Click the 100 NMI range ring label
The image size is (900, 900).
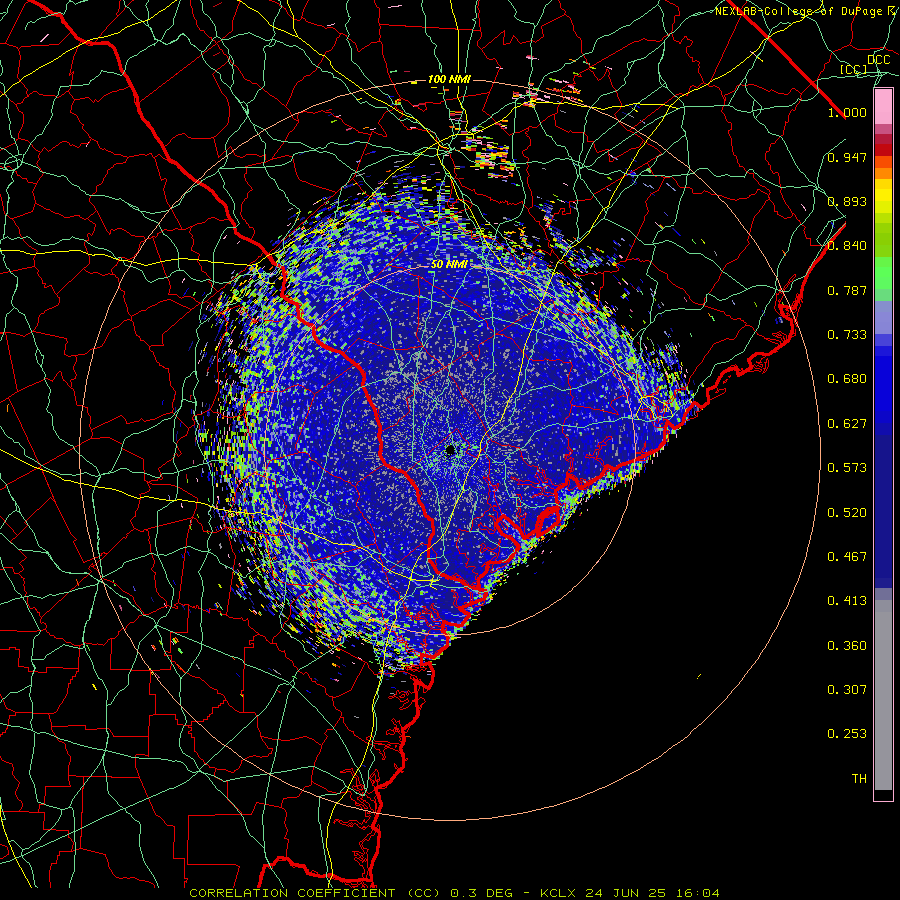449,79
